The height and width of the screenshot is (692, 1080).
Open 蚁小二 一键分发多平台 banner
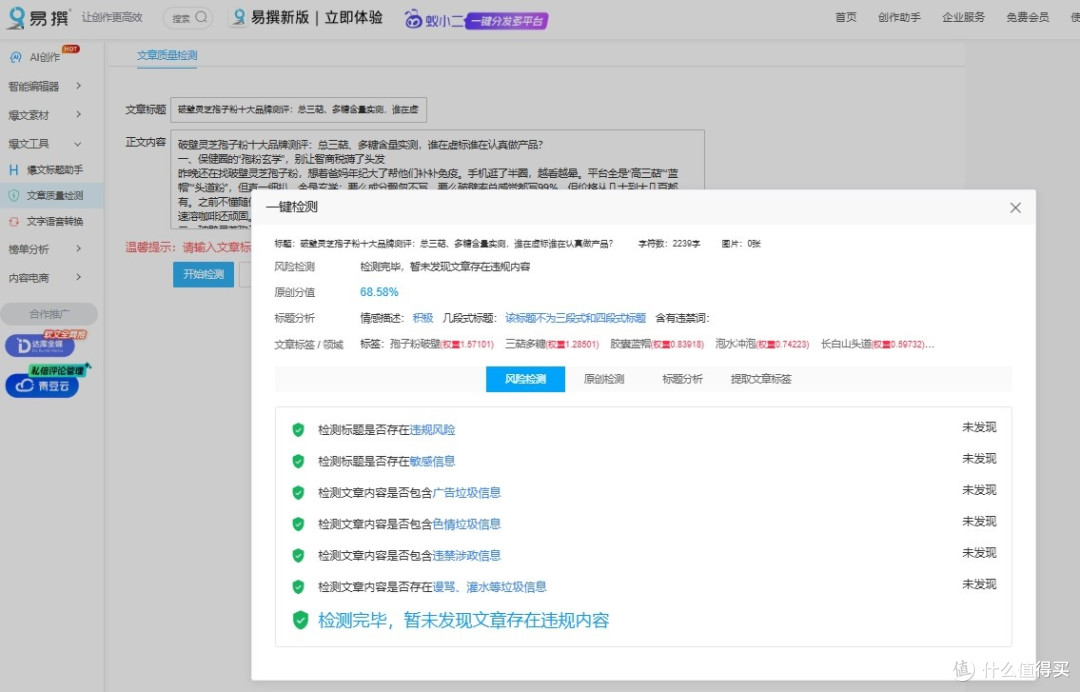point(476,20)
